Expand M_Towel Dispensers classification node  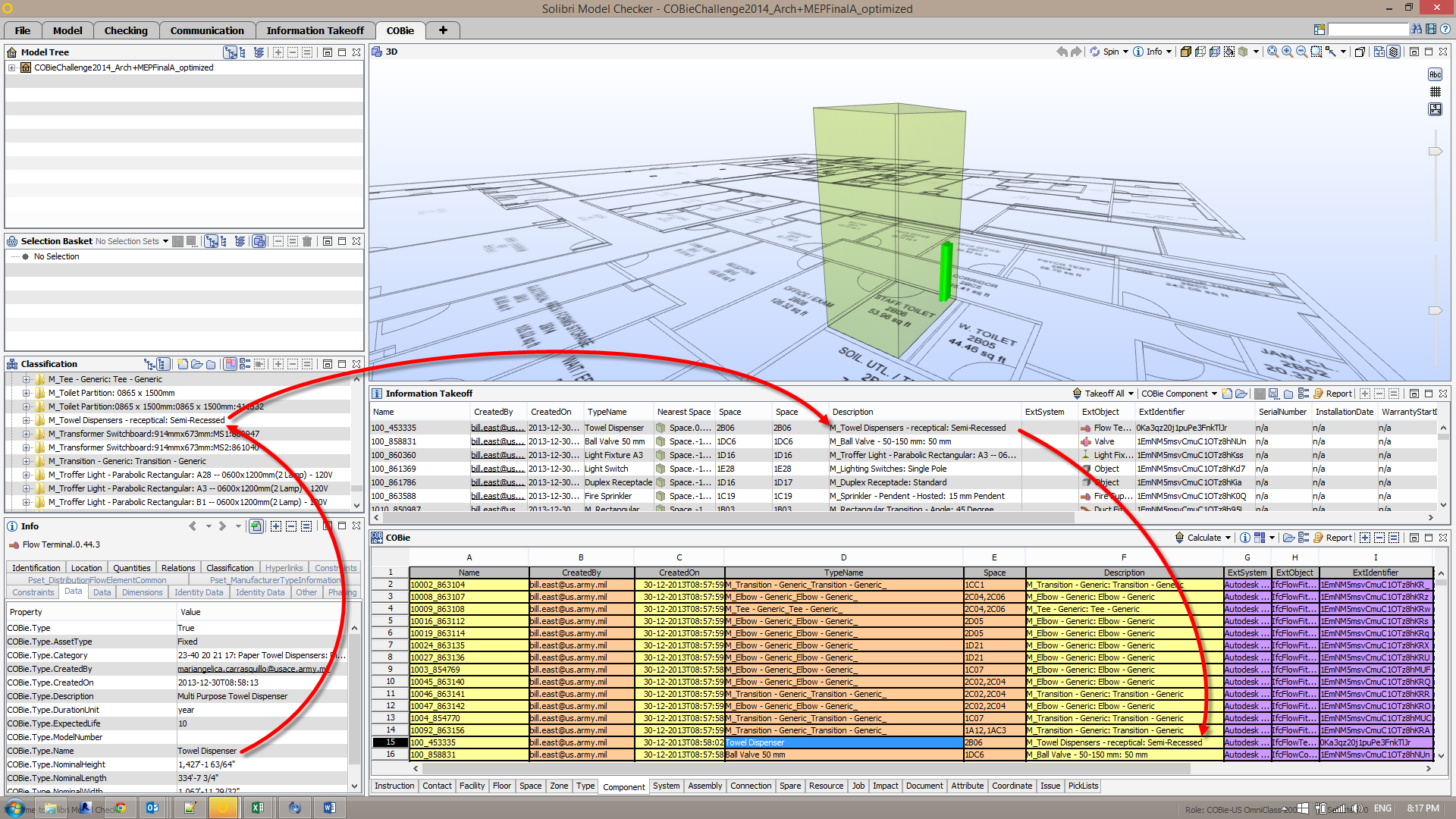click(x=27, y=420)
